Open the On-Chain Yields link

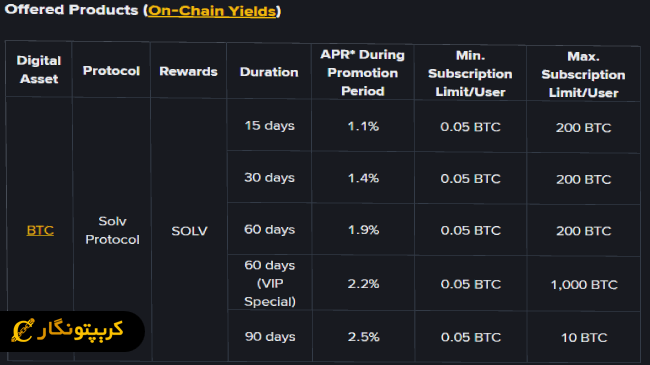(212, 11)
